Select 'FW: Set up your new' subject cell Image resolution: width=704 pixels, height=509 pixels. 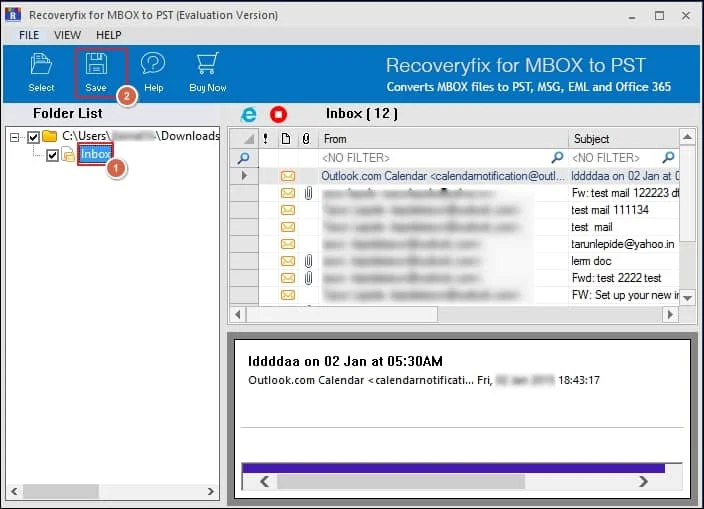coord(624,295)
